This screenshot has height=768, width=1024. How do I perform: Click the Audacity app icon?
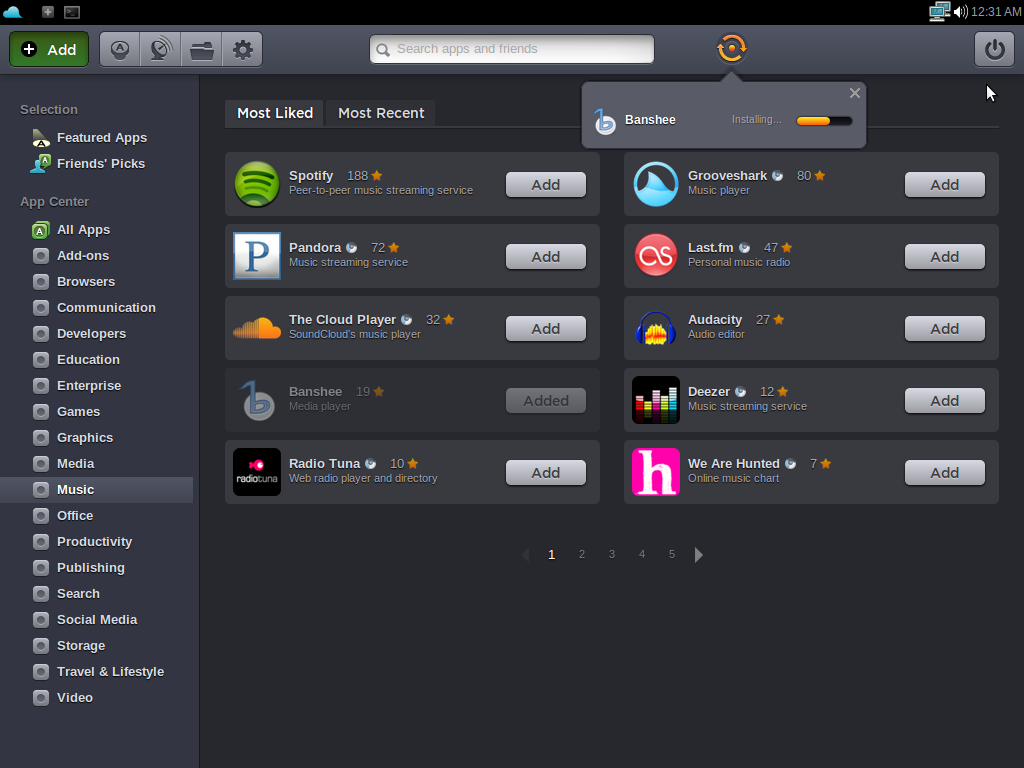(x=656, y=328)
